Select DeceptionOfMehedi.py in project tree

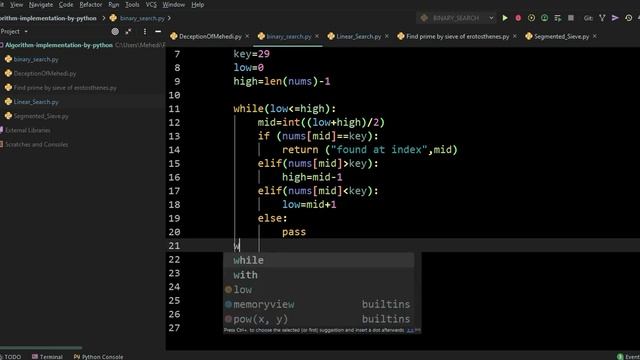point(44,73)
